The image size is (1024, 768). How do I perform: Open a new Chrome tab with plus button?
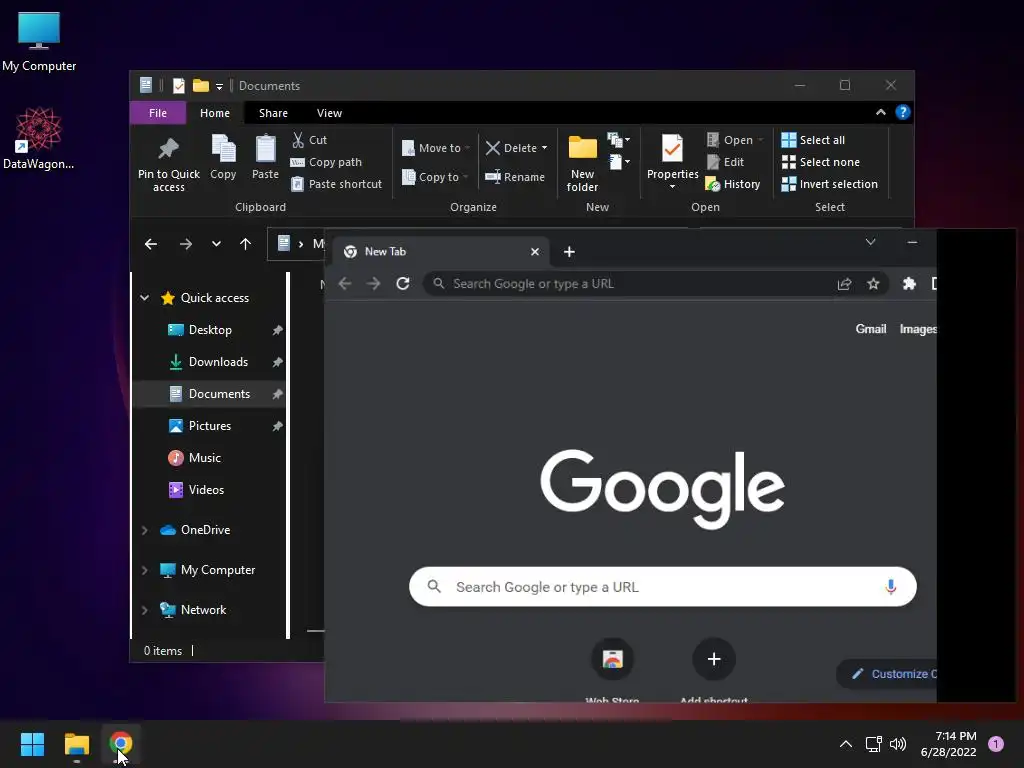[x=569, y=251]
